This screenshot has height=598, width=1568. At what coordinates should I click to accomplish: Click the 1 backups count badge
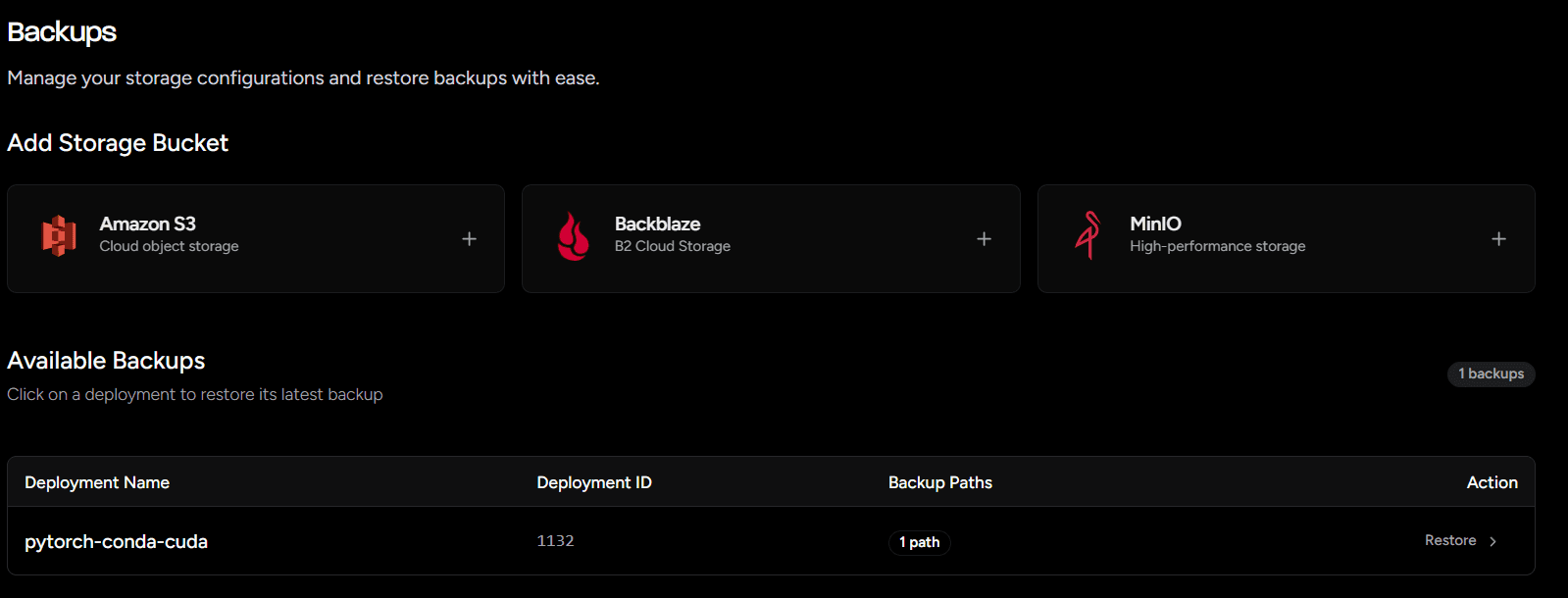(1492, 374)
